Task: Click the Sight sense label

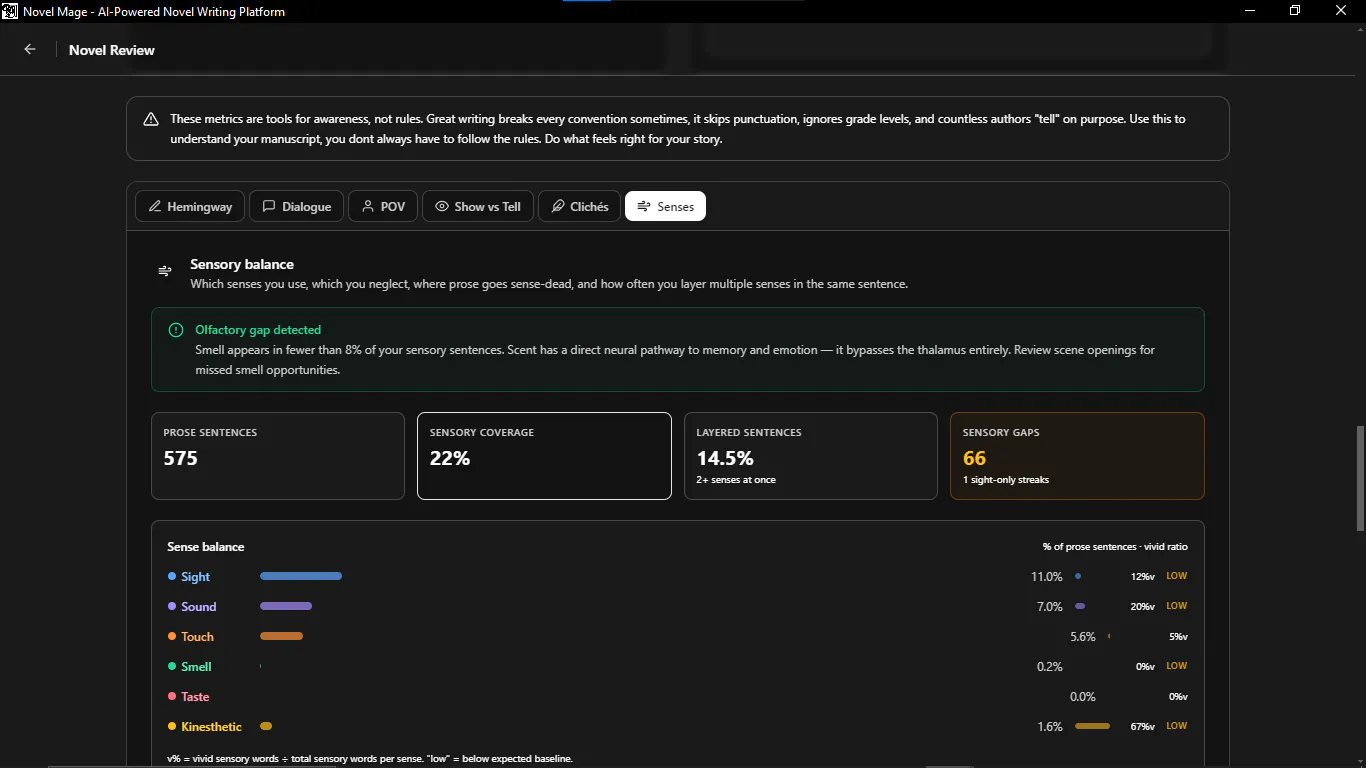Action: pos(195,577)
